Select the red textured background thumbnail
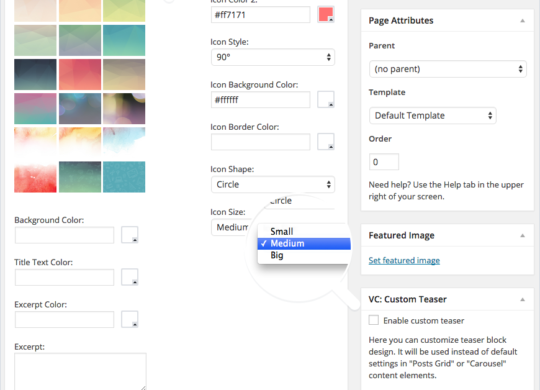Image resolution: width=540 pixels, height=390 pixels. click(35, 177)
